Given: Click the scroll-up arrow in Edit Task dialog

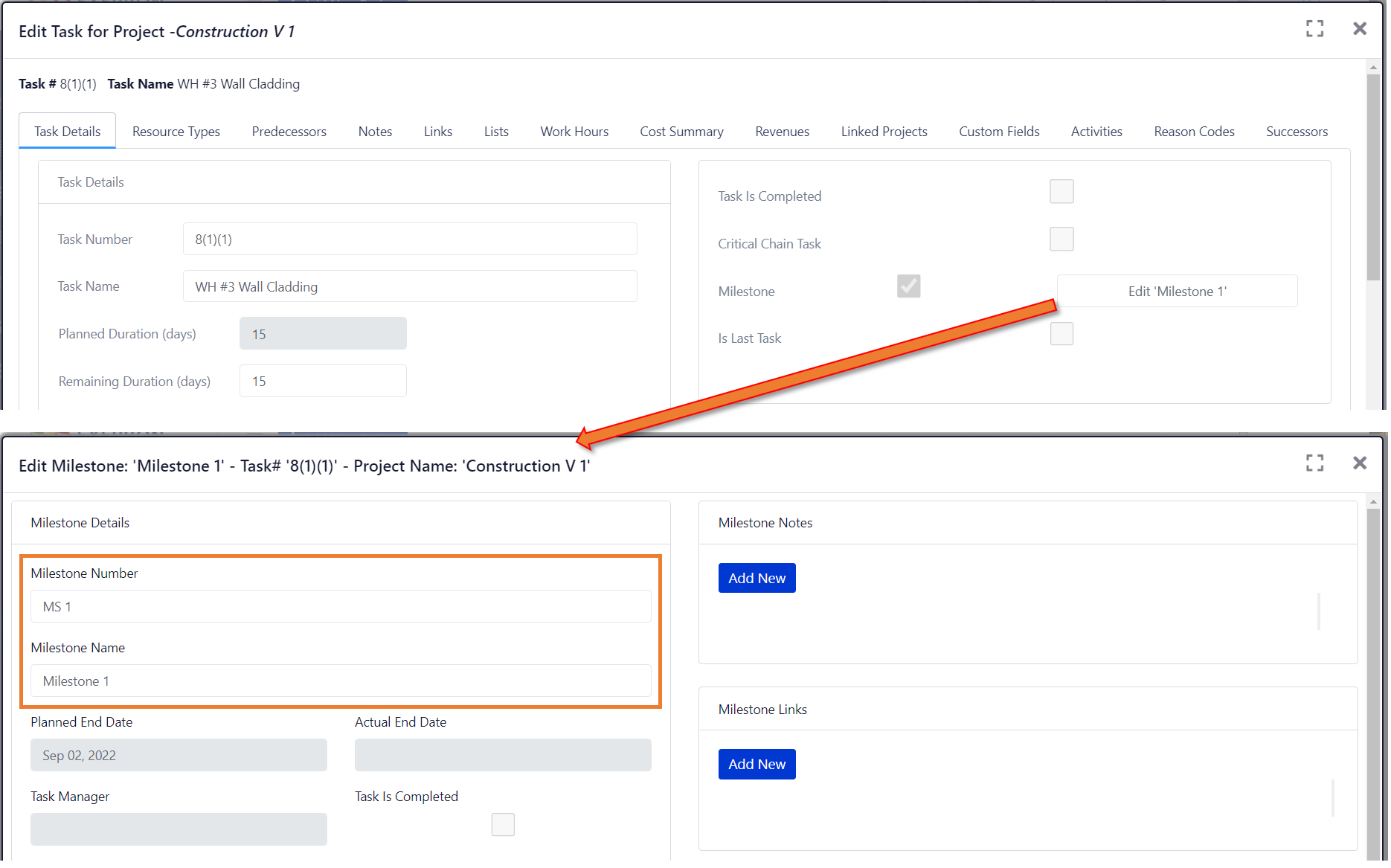Looking at the screenshot, I should 1373,68.
